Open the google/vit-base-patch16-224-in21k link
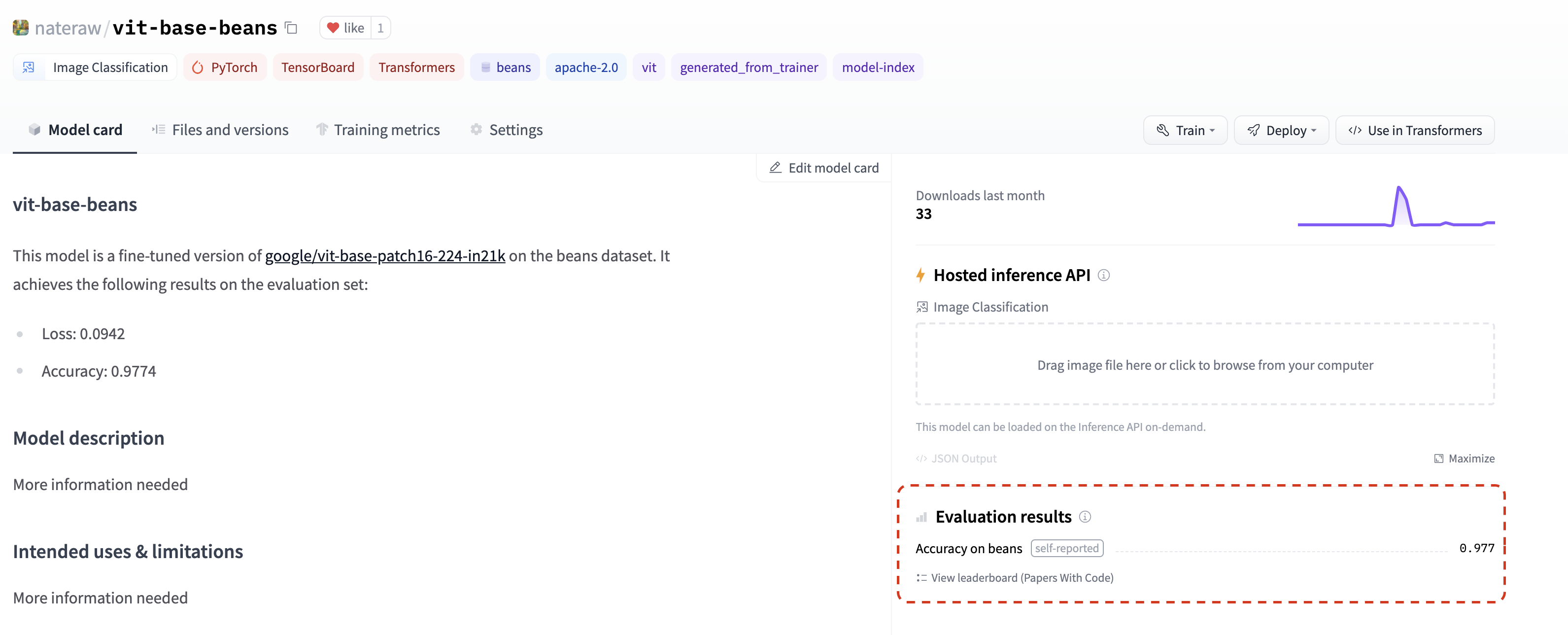 384,256
